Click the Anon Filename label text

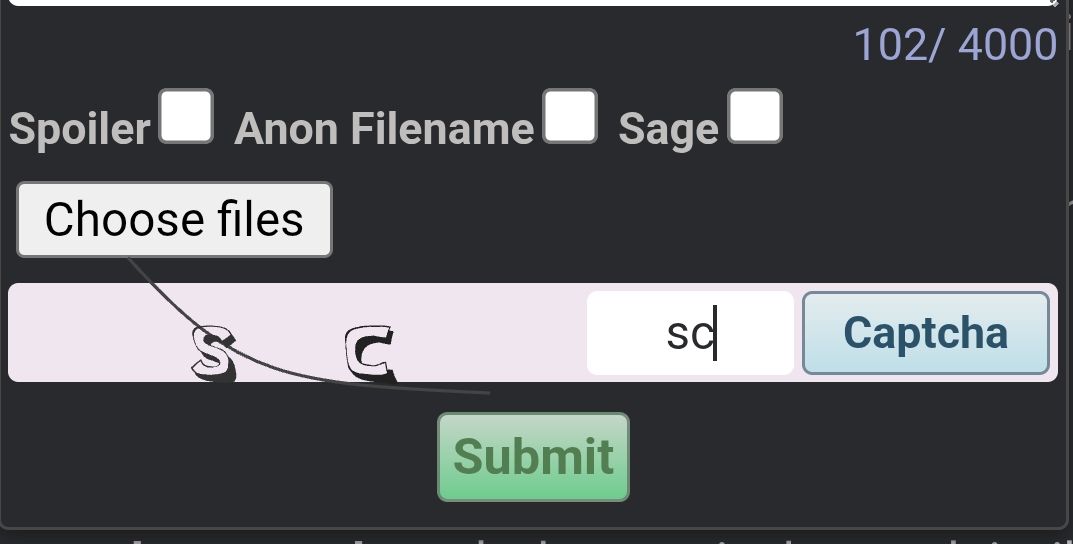[x=384, y=129]
